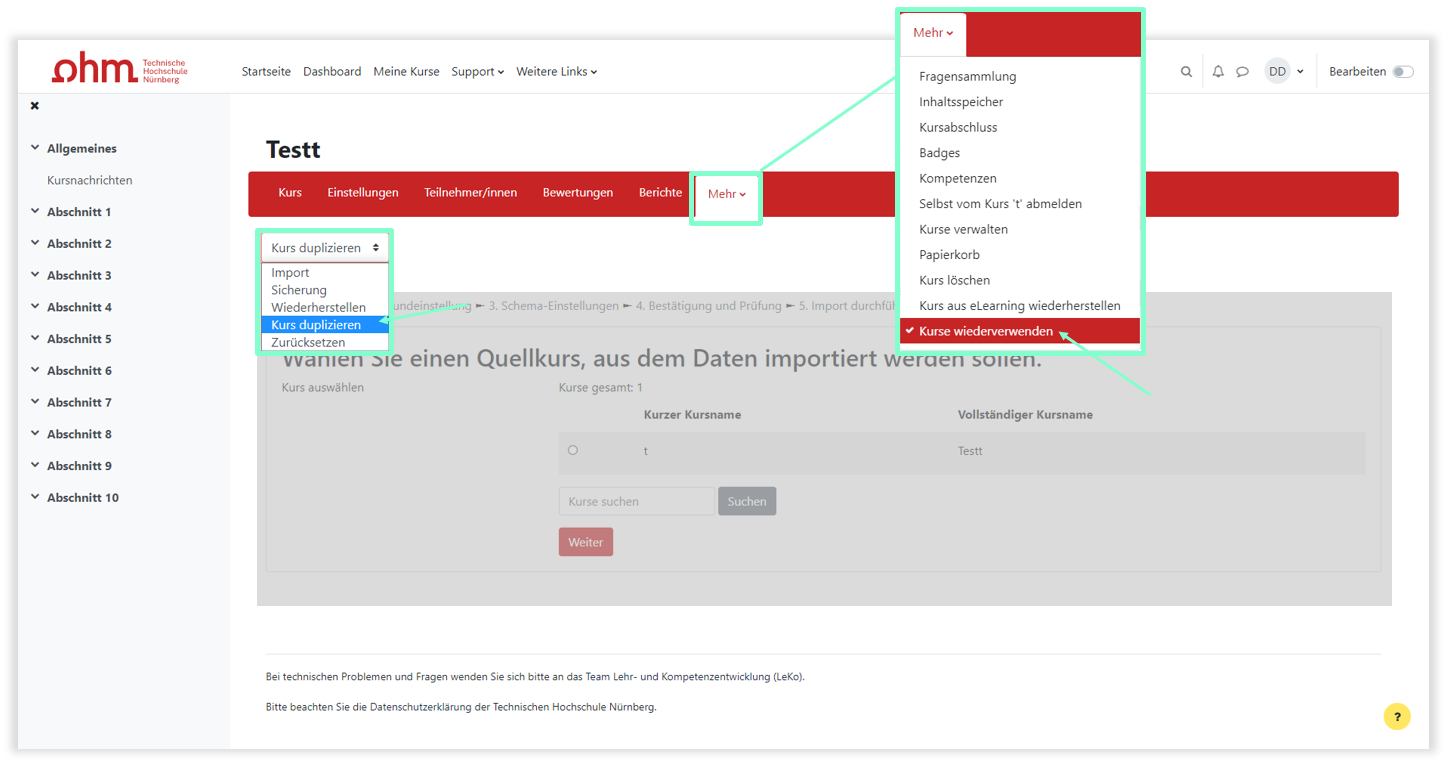Toggle the Bearbeiten edit mode switch

pyautogui.click(x=1402, y=72)
